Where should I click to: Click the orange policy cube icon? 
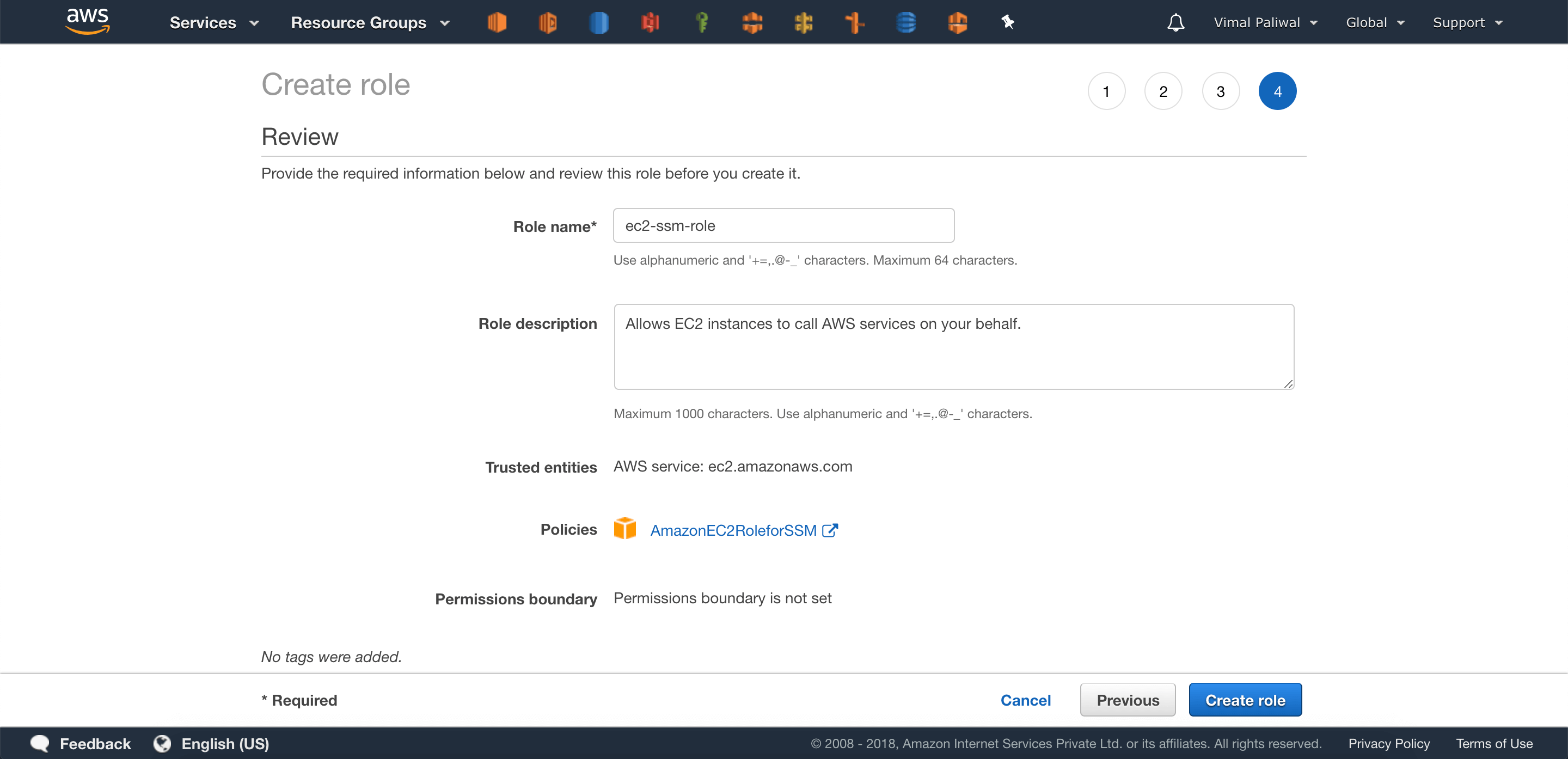coord(625,528)
